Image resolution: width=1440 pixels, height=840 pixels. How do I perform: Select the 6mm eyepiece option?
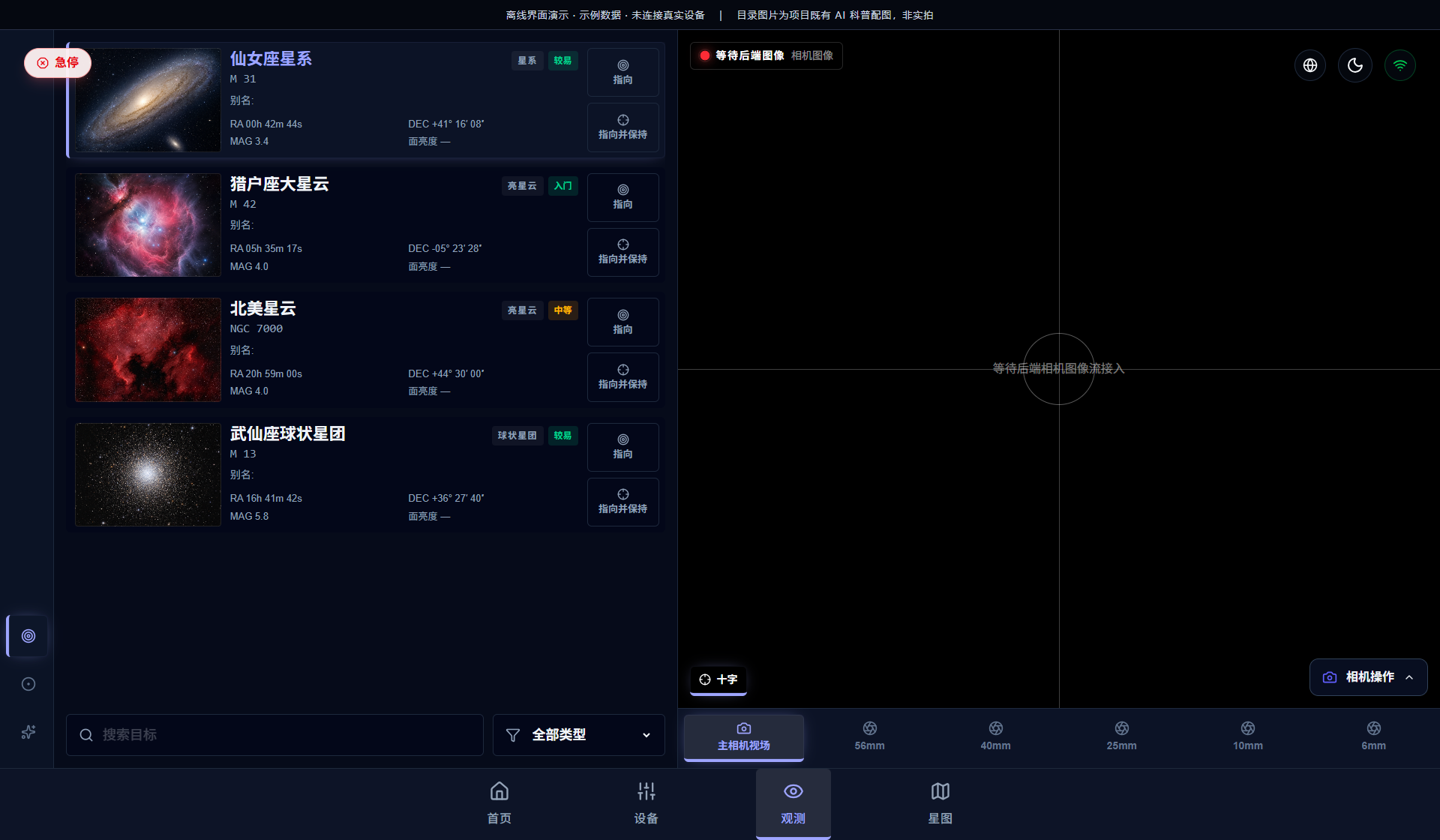click(x=1374, y=737)
